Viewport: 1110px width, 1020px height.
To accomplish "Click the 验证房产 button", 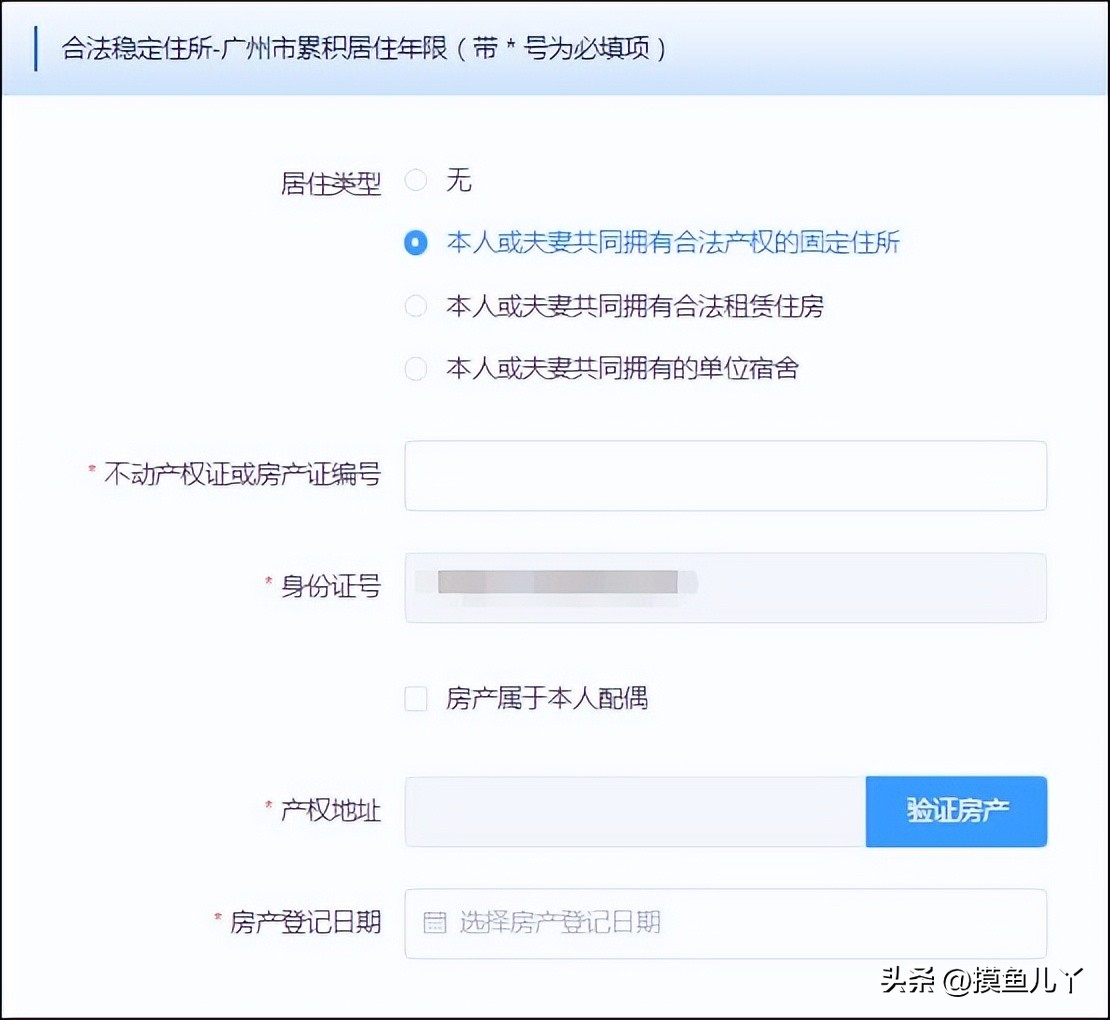I will tap(956, 812).
